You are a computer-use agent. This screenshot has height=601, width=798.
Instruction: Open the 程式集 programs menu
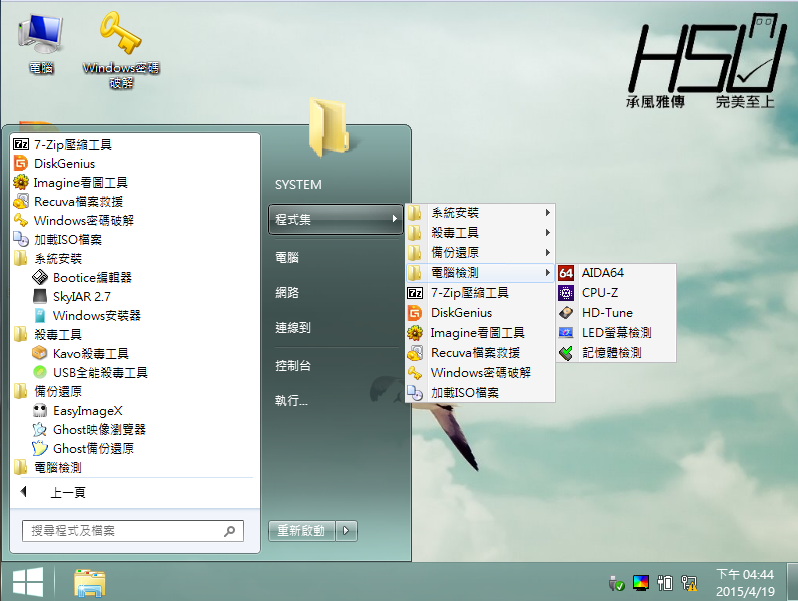pyautogui.click(x=335, y=219)
